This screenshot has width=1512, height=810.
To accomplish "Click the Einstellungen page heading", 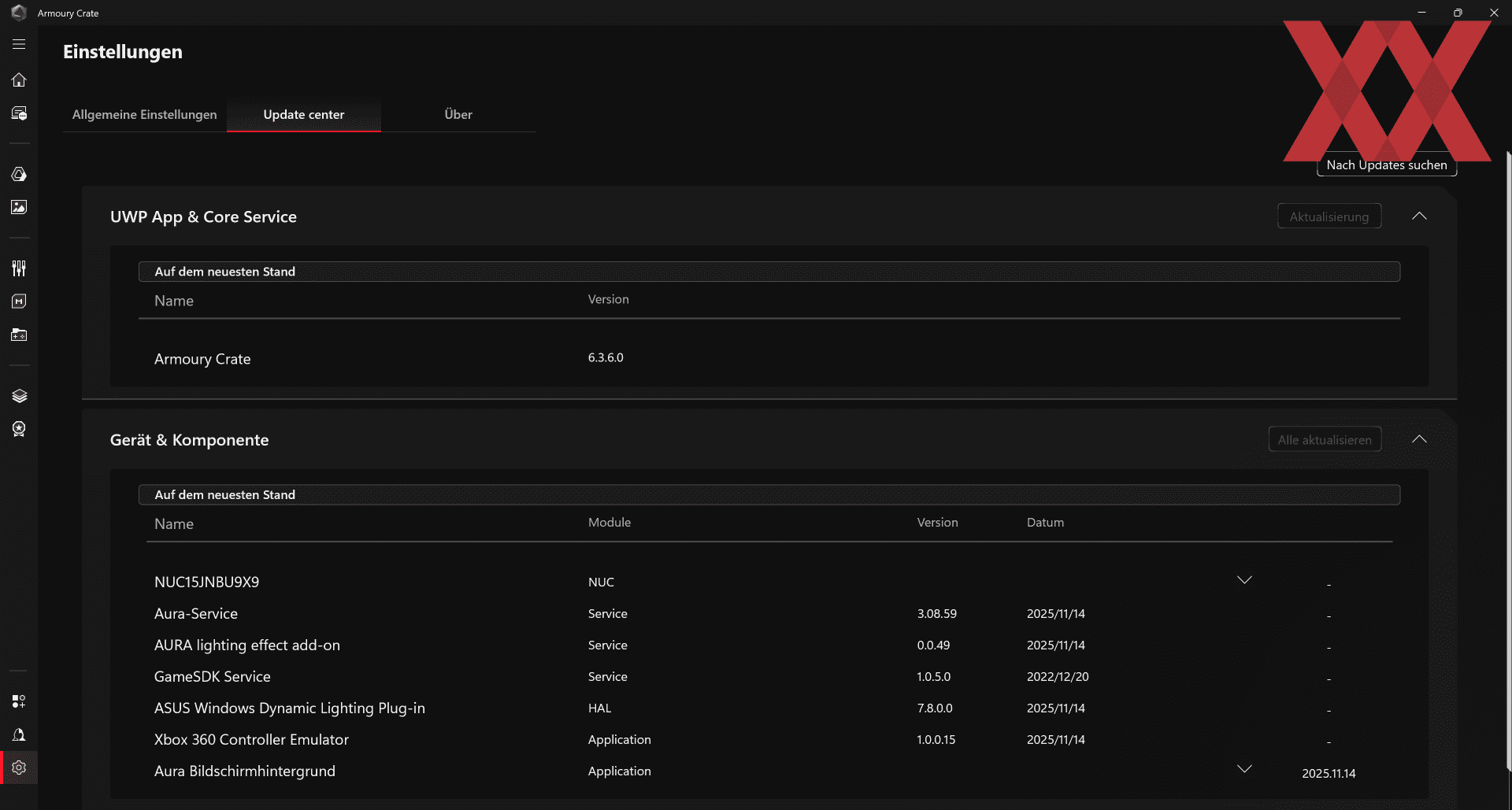I will point(123,52).
